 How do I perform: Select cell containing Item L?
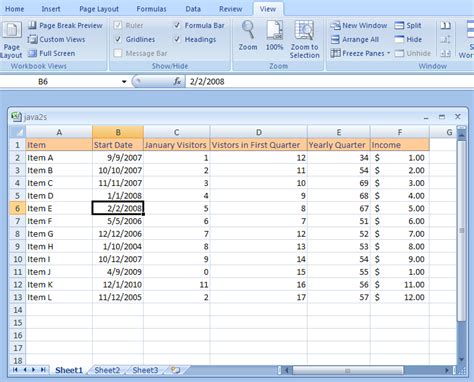pyautogui.click(x=59, y=297)
